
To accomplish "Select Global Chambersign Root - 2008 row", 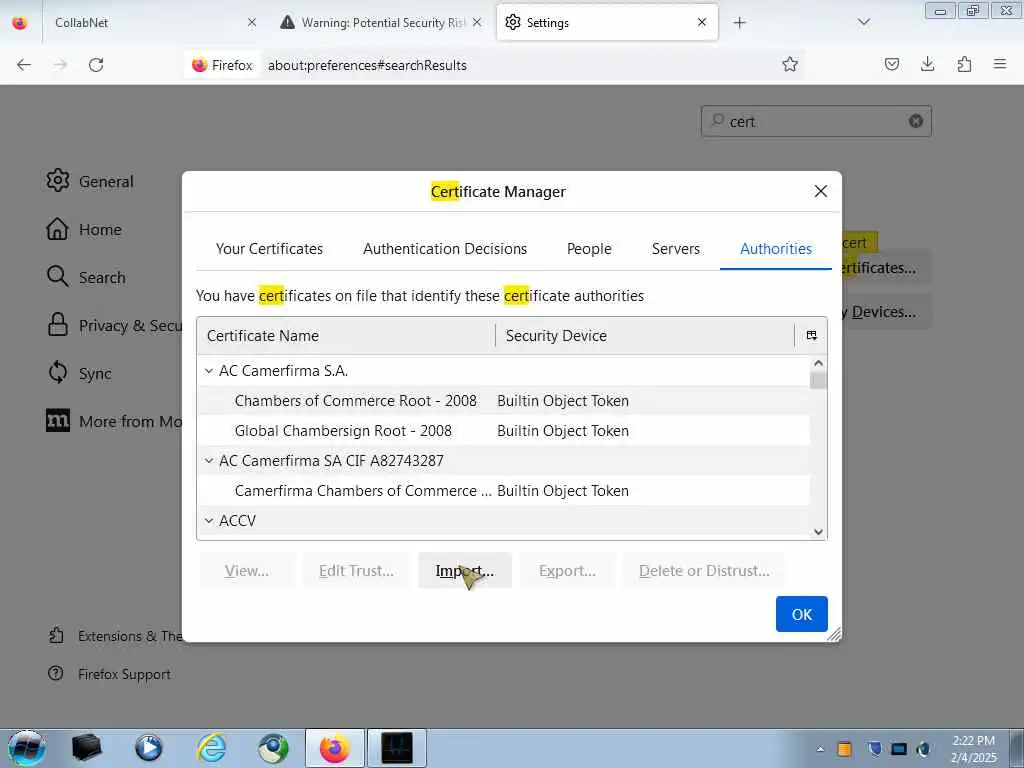I will (504, 431).
